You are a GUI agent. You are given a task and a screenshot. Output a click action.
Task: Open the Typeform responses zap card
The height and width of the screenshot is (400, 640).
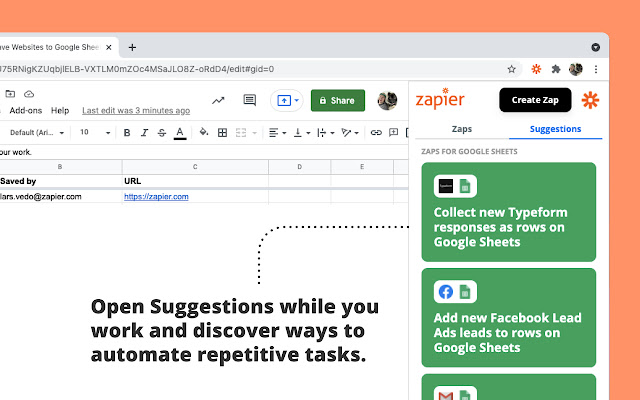pos(509,212)
